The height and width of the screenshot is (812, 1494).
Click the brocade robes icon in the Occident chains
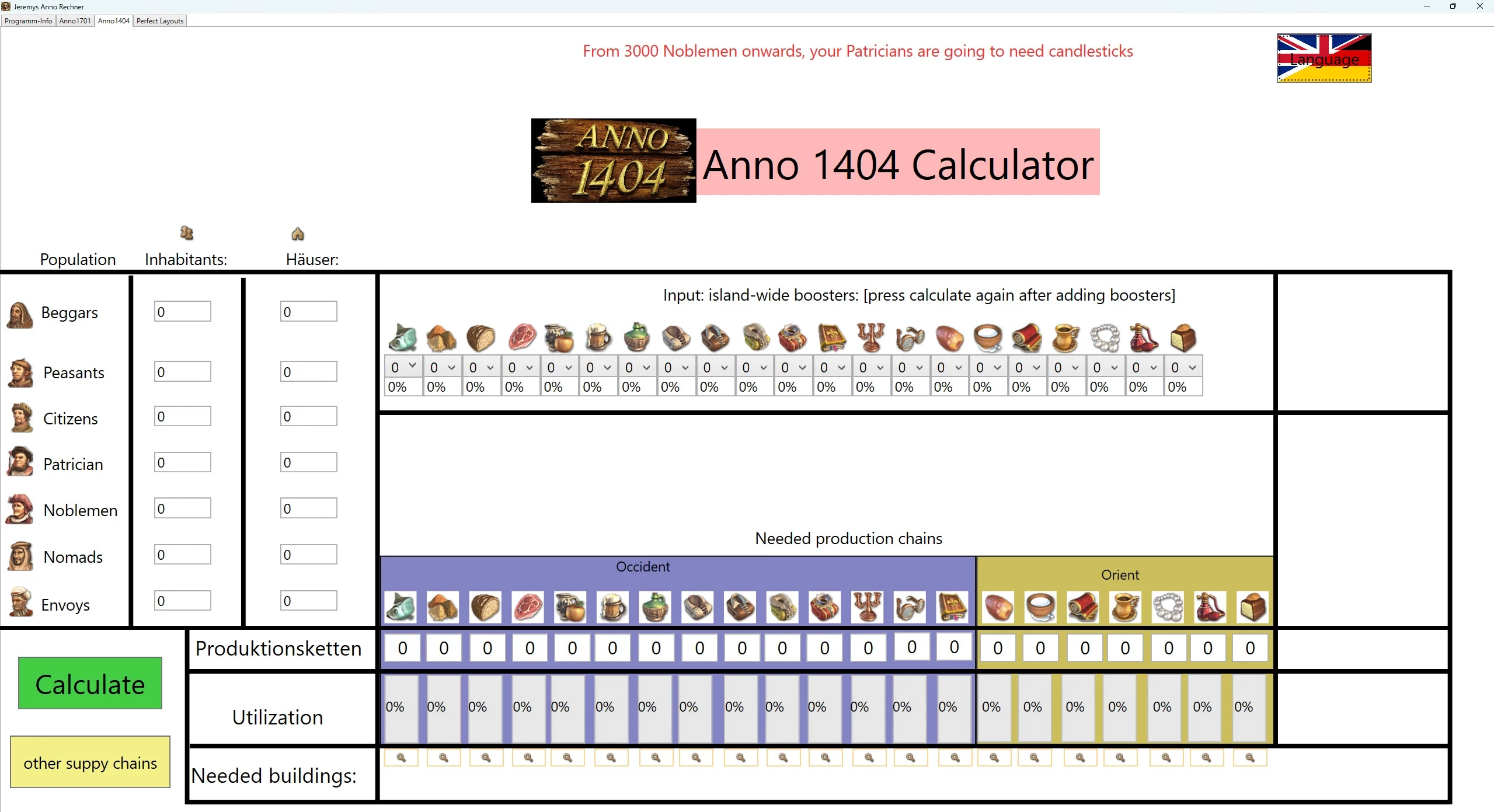tap(825, 607)
